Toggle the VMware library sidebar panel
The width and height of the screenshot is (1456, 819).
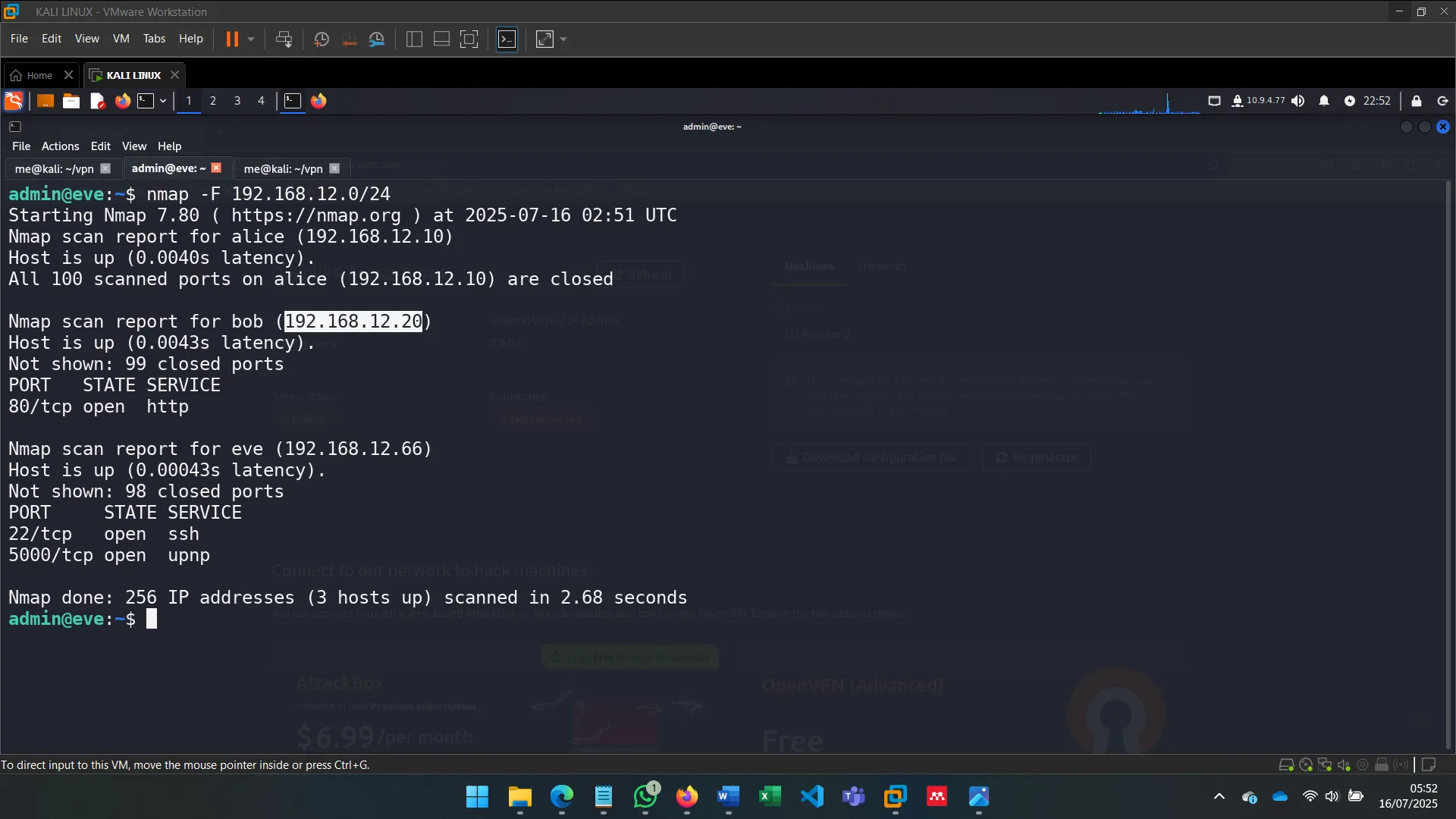click(x=413, y=39)
